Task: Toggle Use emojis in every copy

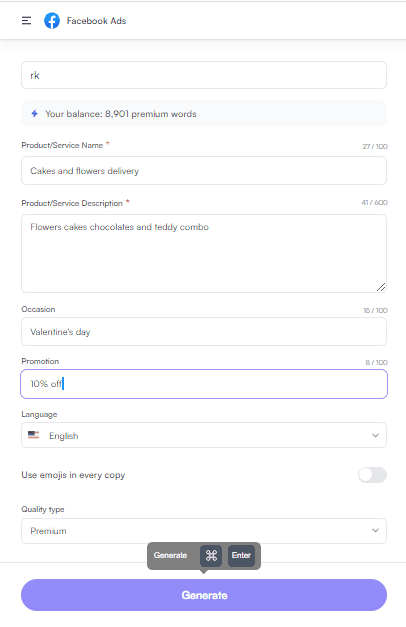Action: click(372, 475)
